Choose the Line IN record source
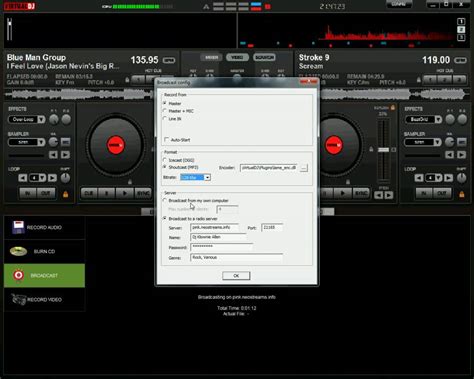The height and width of the screenshot is (379, 474). tap(165, 118)
